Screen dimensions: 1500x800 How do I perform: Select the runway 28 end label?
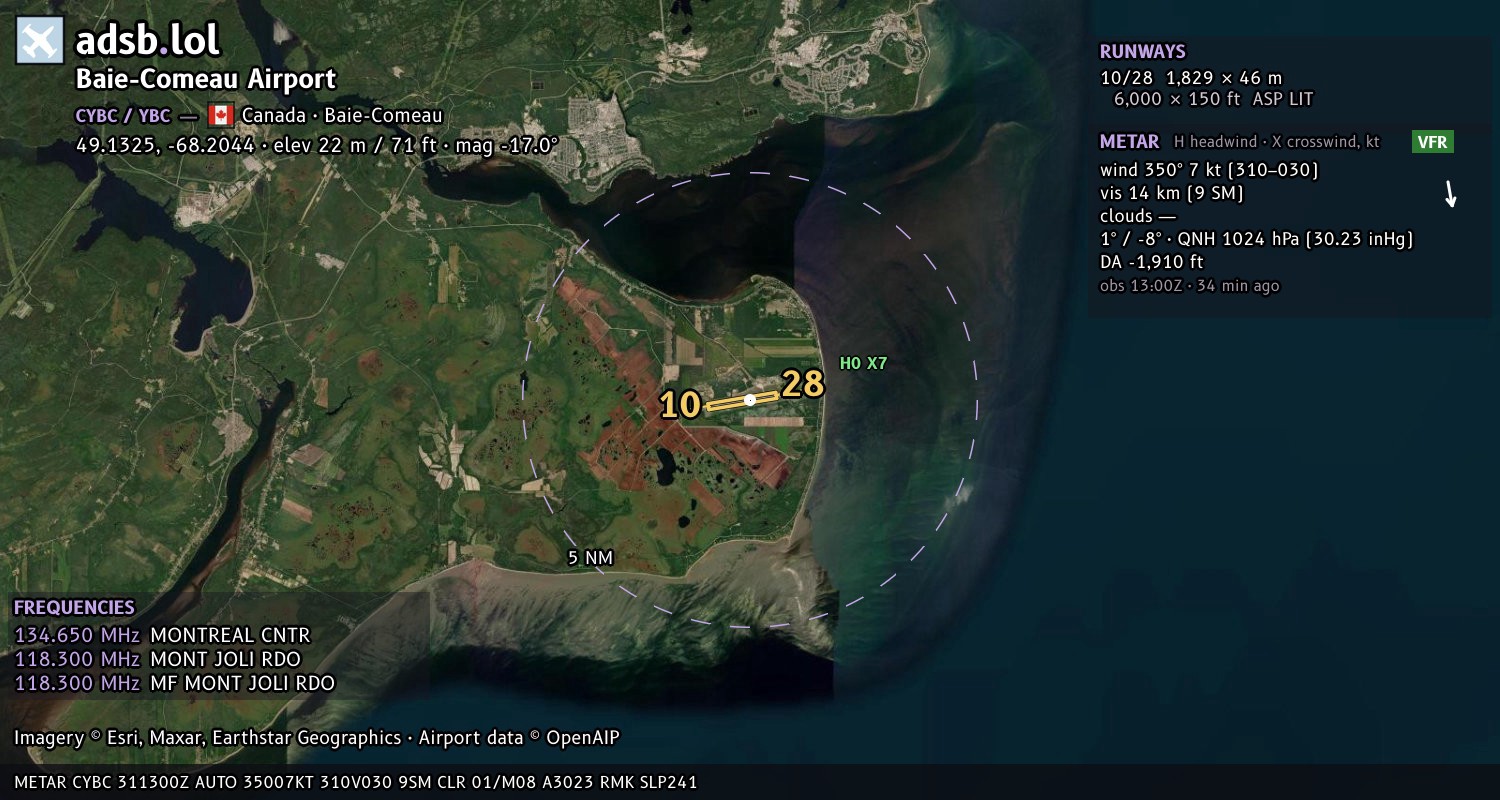[x=802, y=384]
